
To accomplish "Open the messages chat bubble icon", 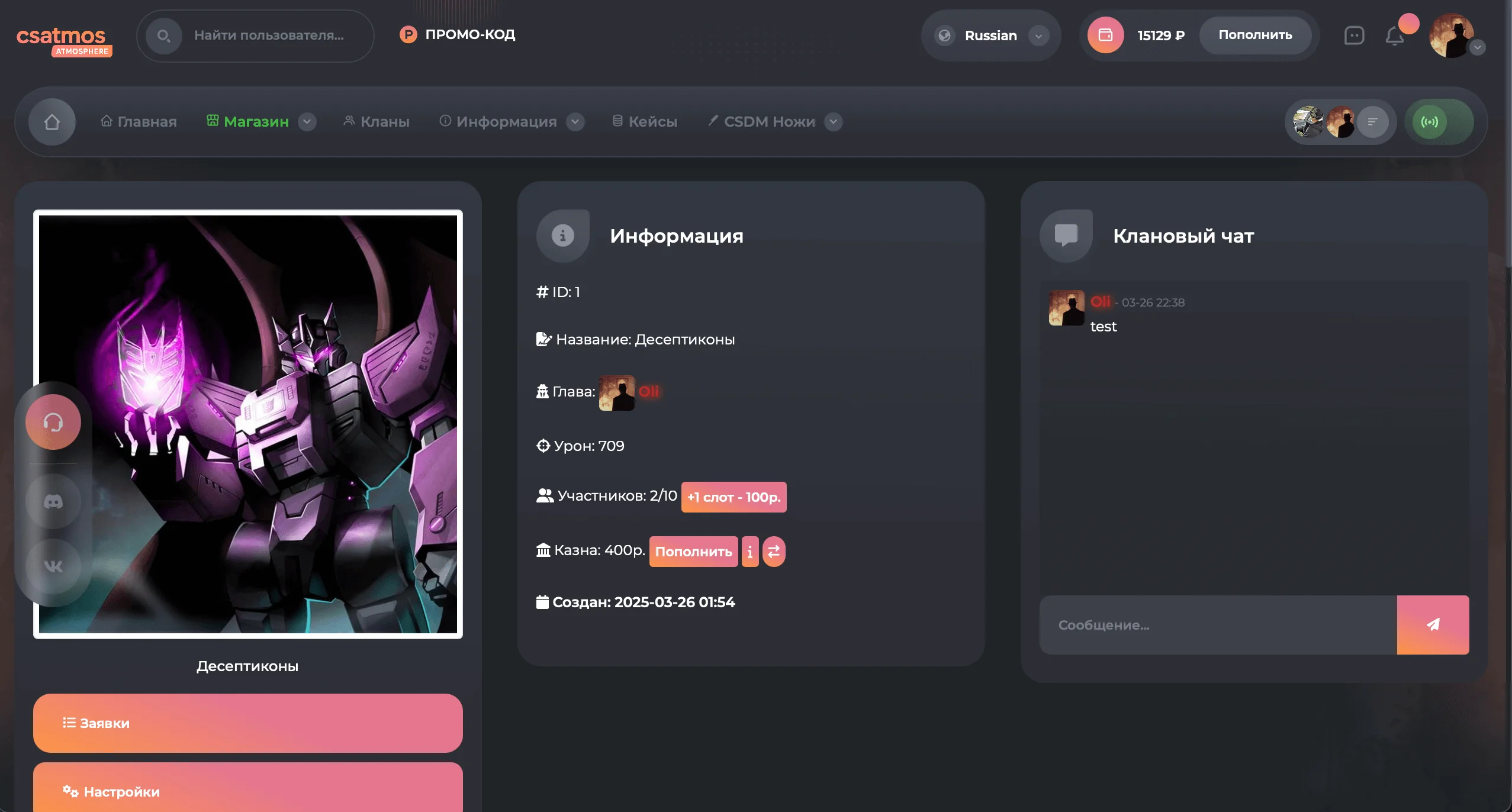I will (x=1355, y=36).
